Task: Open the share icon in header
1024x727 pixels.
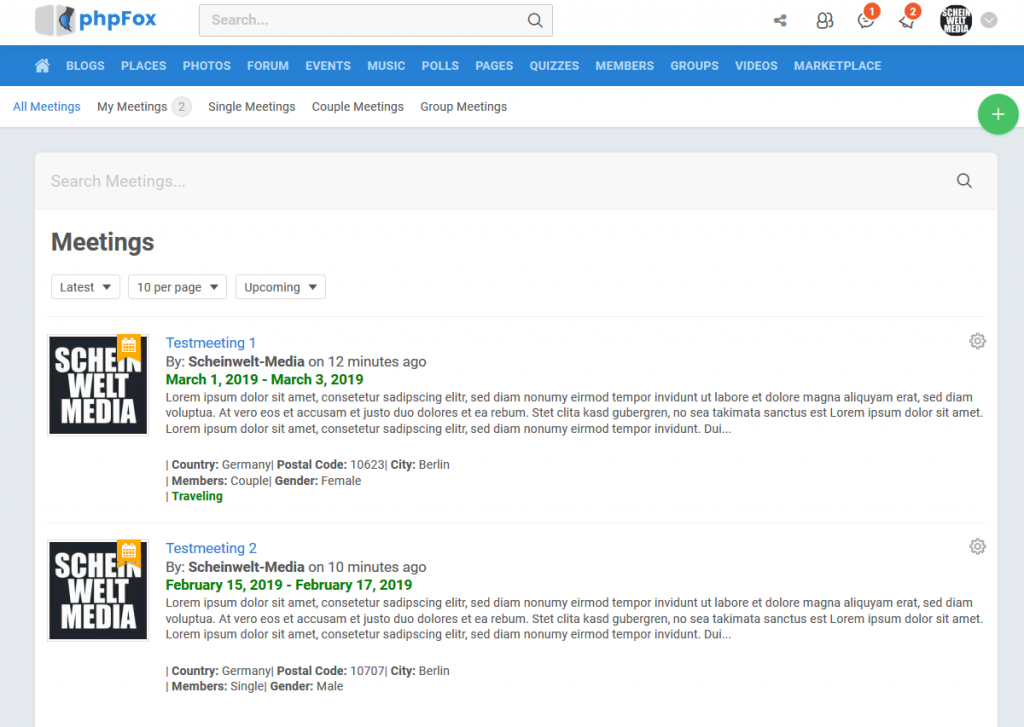Action: point(780,21)
